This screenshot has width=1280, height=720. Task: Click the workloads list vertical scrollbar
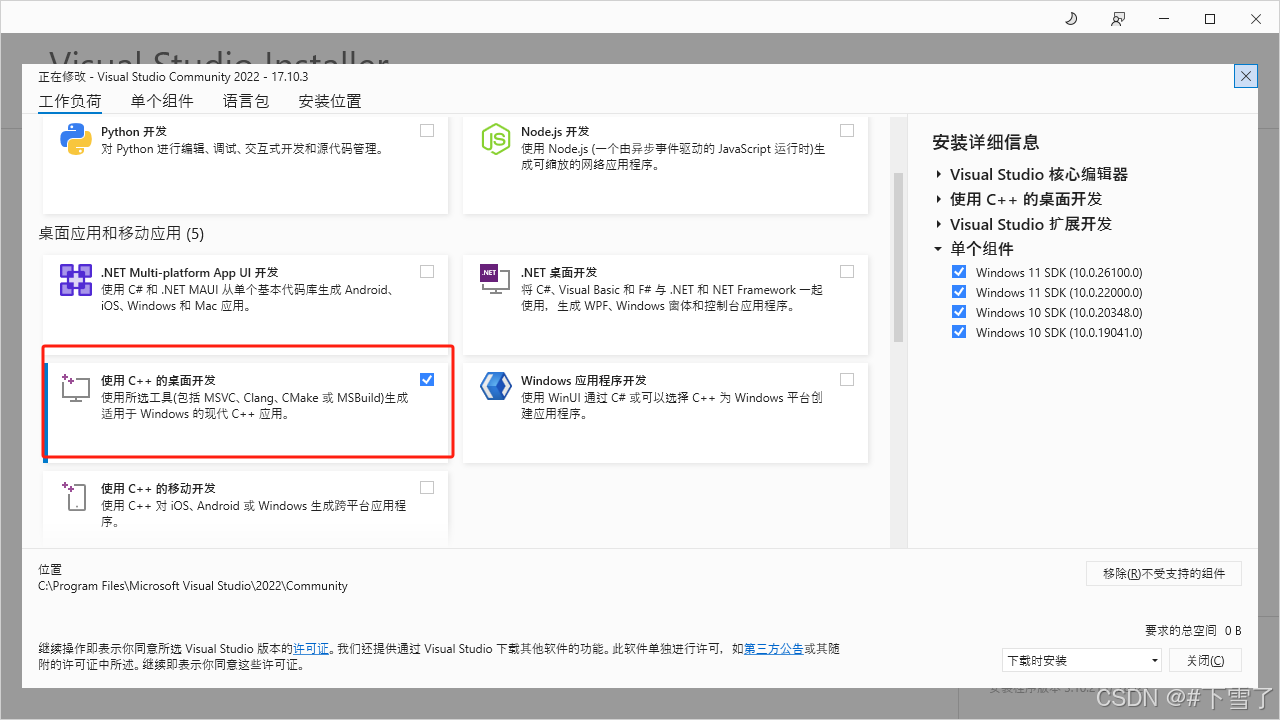click(898, 257)
